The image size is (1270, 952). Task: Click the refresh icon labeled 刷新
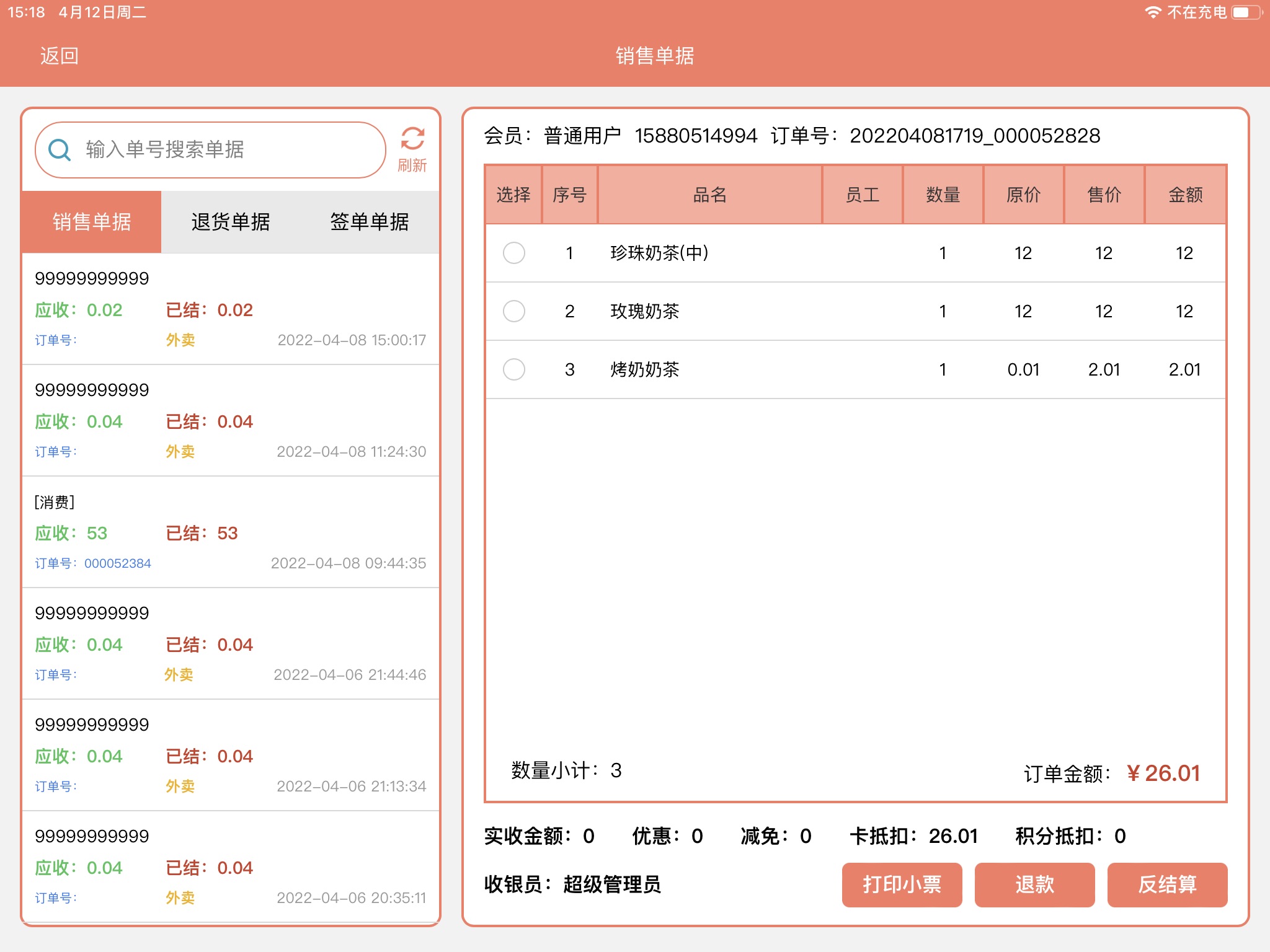tap(412, 149)
